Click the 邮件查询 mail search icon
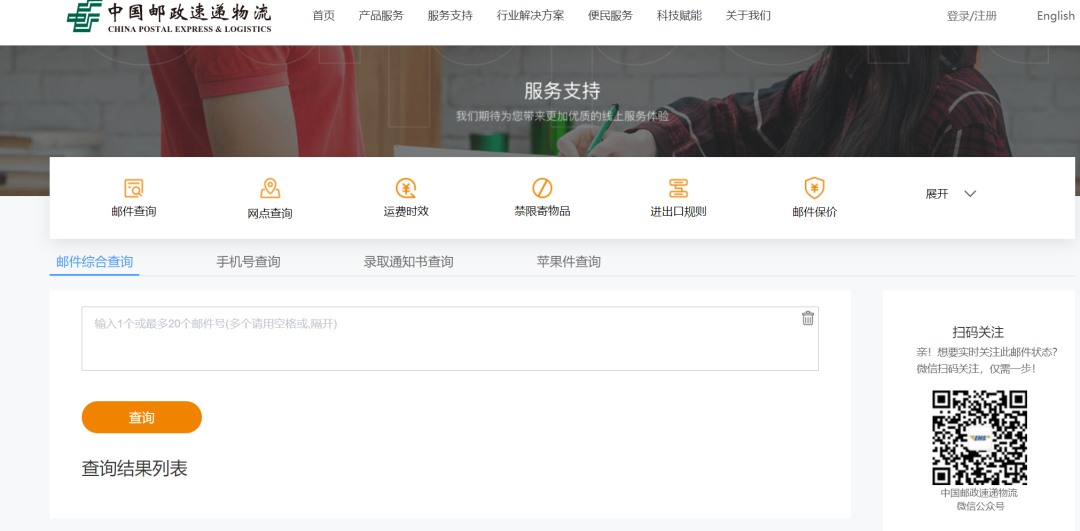Screen dimensions: 1080x531 [x=134, y=188]
